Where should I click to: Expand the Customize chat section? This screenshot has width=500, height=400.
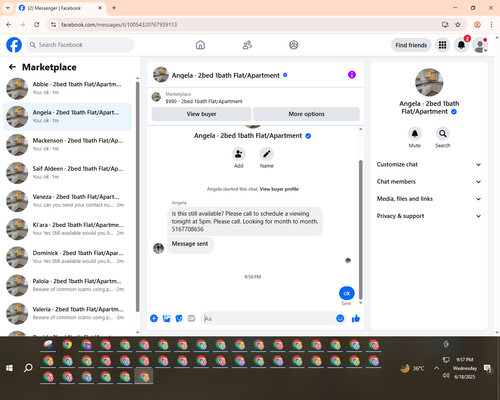429,164
